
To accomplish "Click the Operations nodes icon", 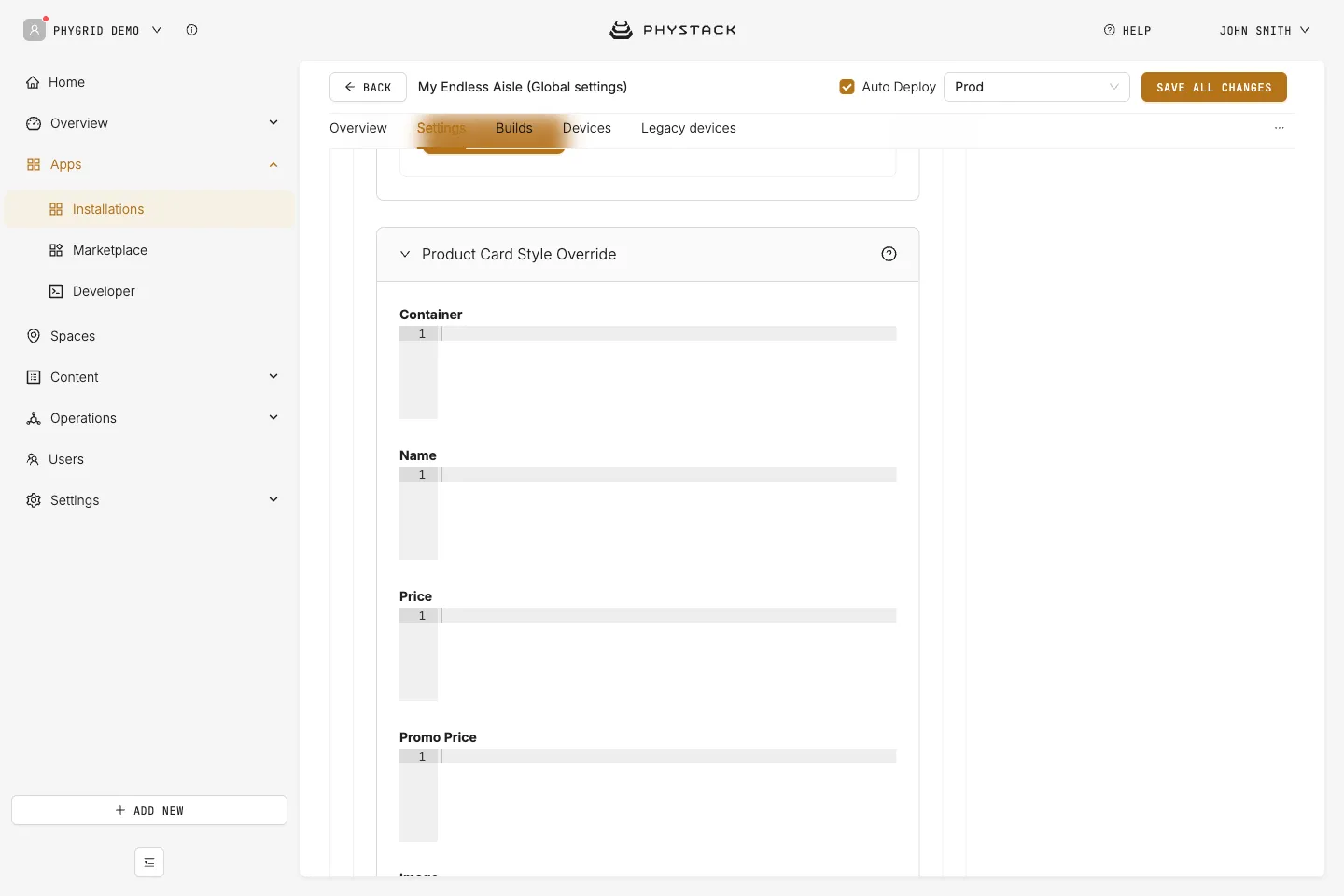I will (34, 418).
